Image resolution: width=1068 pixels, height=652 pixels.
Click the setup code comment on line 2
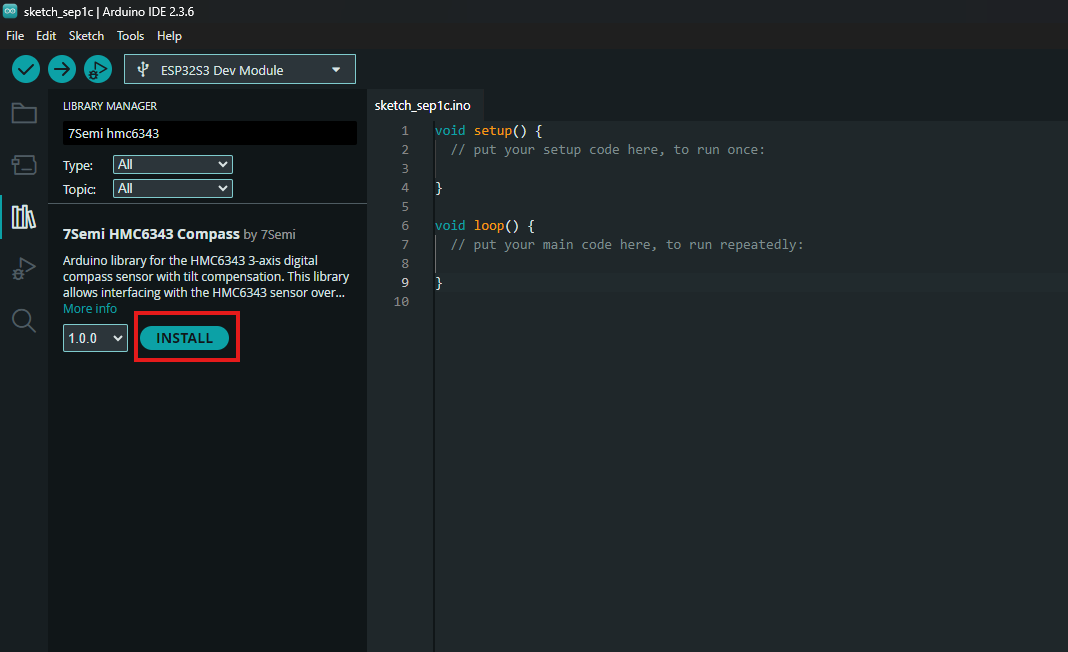(608, 150)
